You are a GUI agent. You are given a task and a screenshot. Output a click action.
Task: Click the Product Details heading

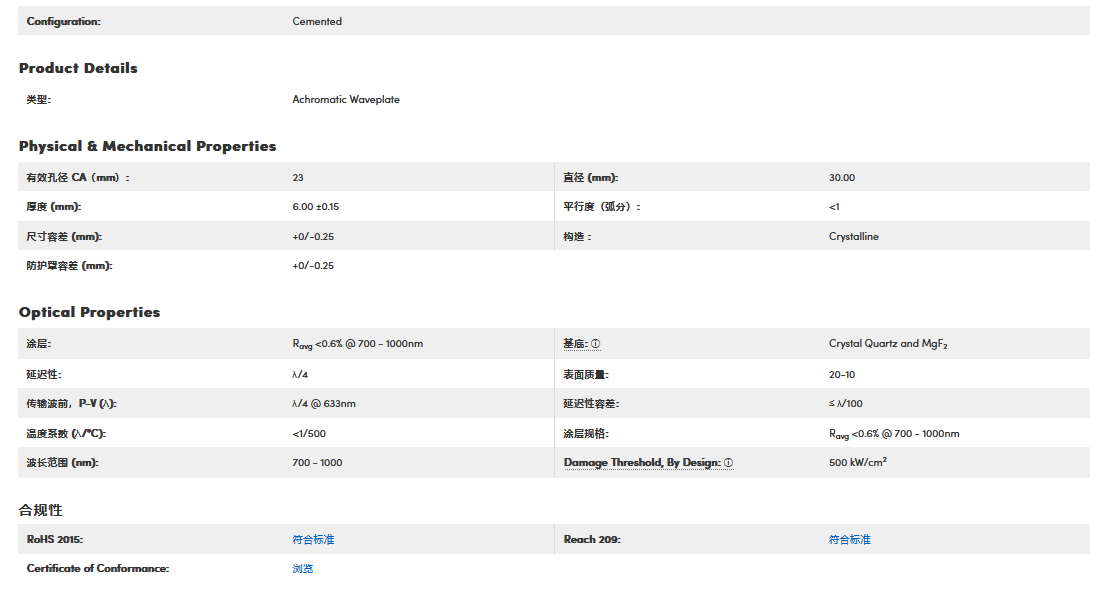pyautogui.click(x=78, y=68)
